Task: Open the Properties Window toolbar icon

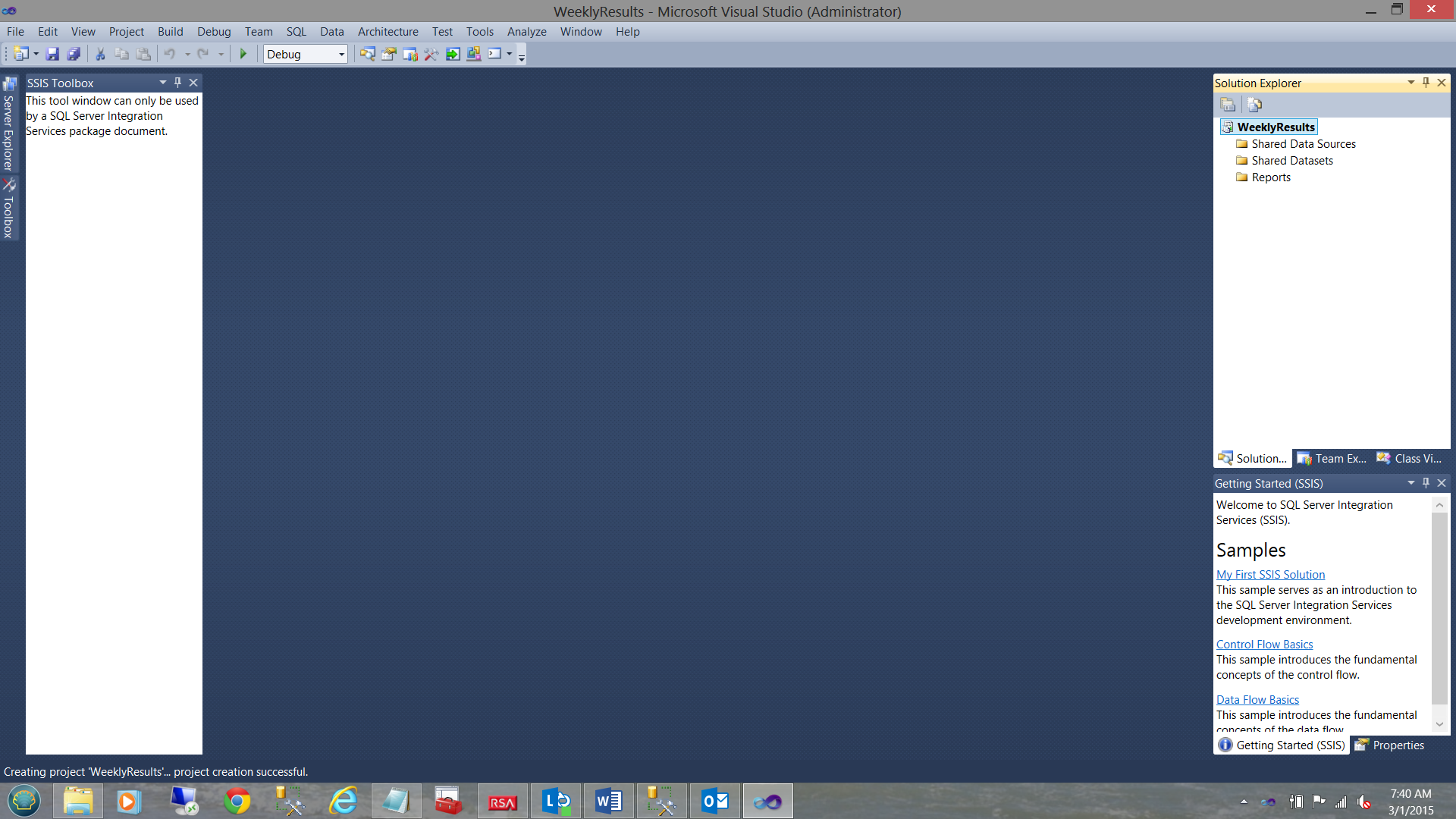Action: pyautogui.click(x=389, y=54)
